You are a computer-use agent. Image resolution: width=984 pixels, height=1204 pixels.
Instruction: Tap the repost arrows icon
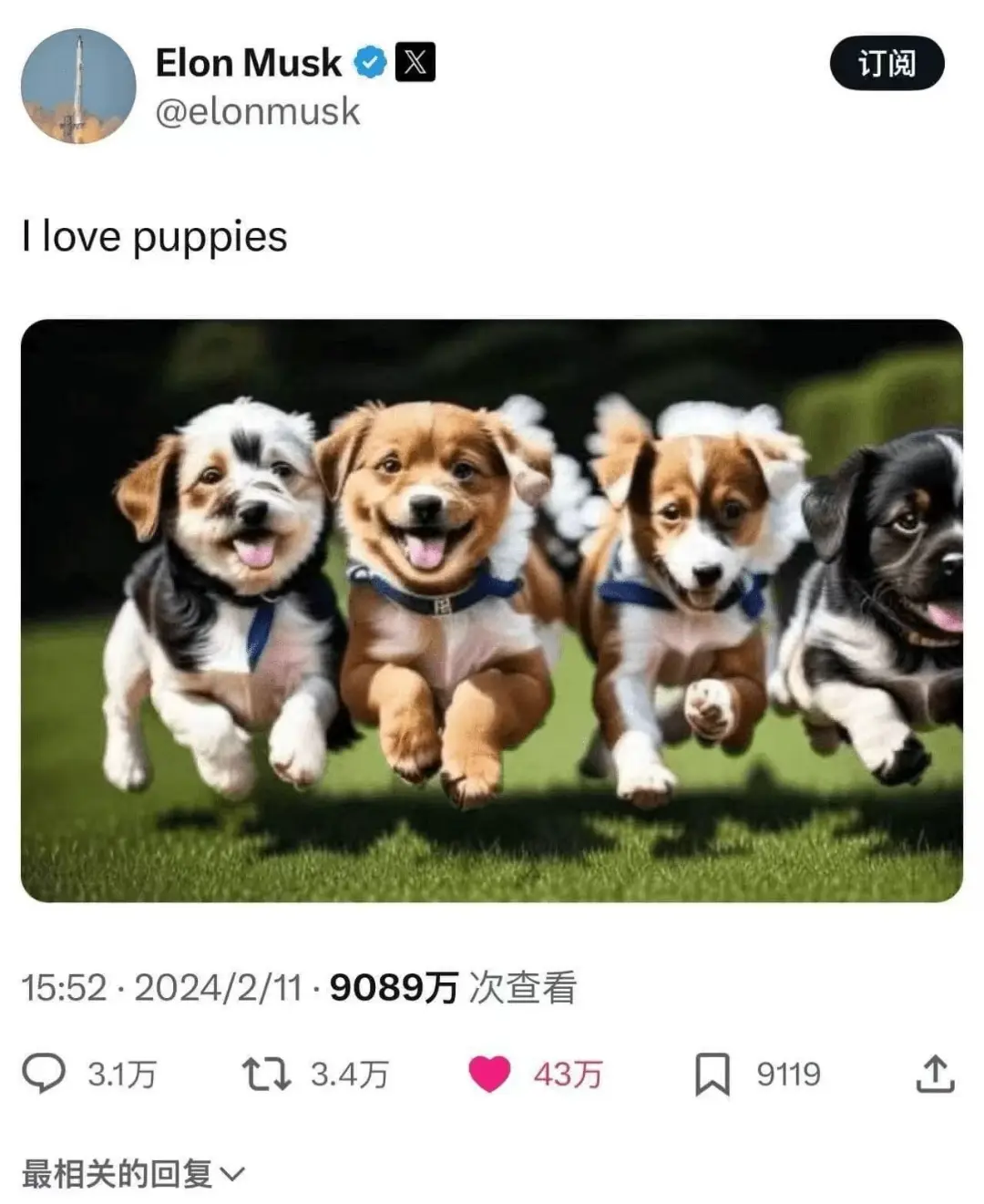(266, 1074)
